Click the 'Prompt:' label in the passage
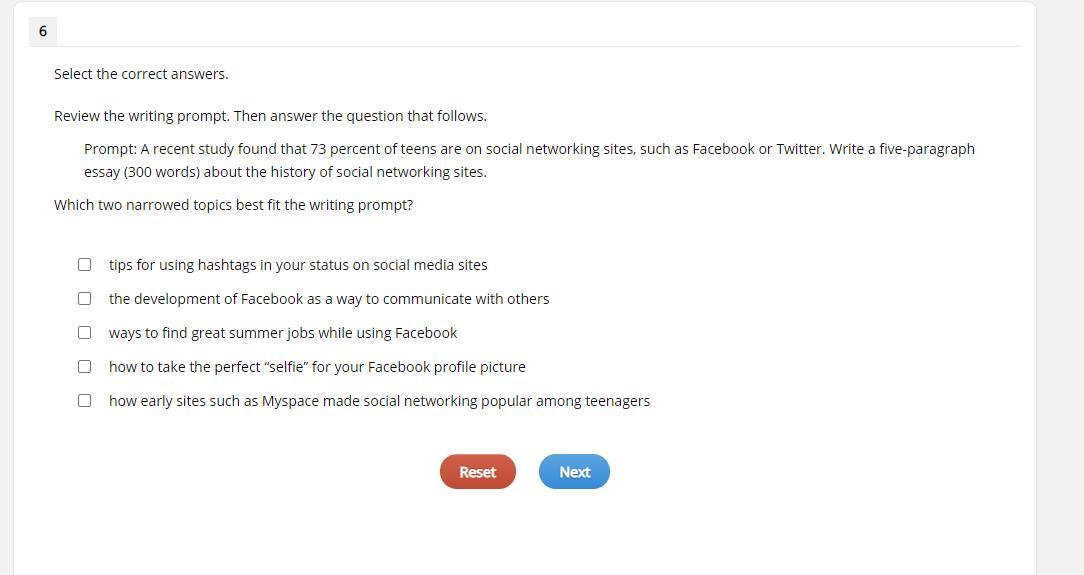This screenshot has width=1084, height=575. tap(110, 149)
